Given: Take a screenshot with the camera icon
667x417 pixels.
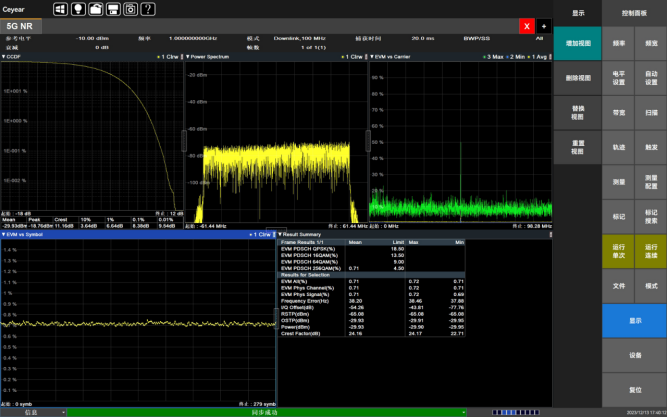Looking at the screenshot, I should tap(131, 8).
